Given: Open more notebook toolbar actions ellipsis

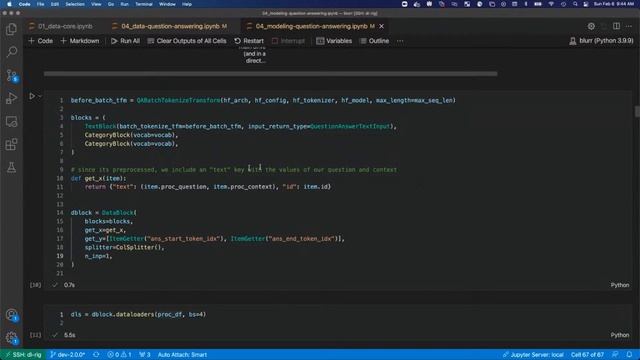Looking at the screenshot, I should pyautogui.click(x=400, y=41).
